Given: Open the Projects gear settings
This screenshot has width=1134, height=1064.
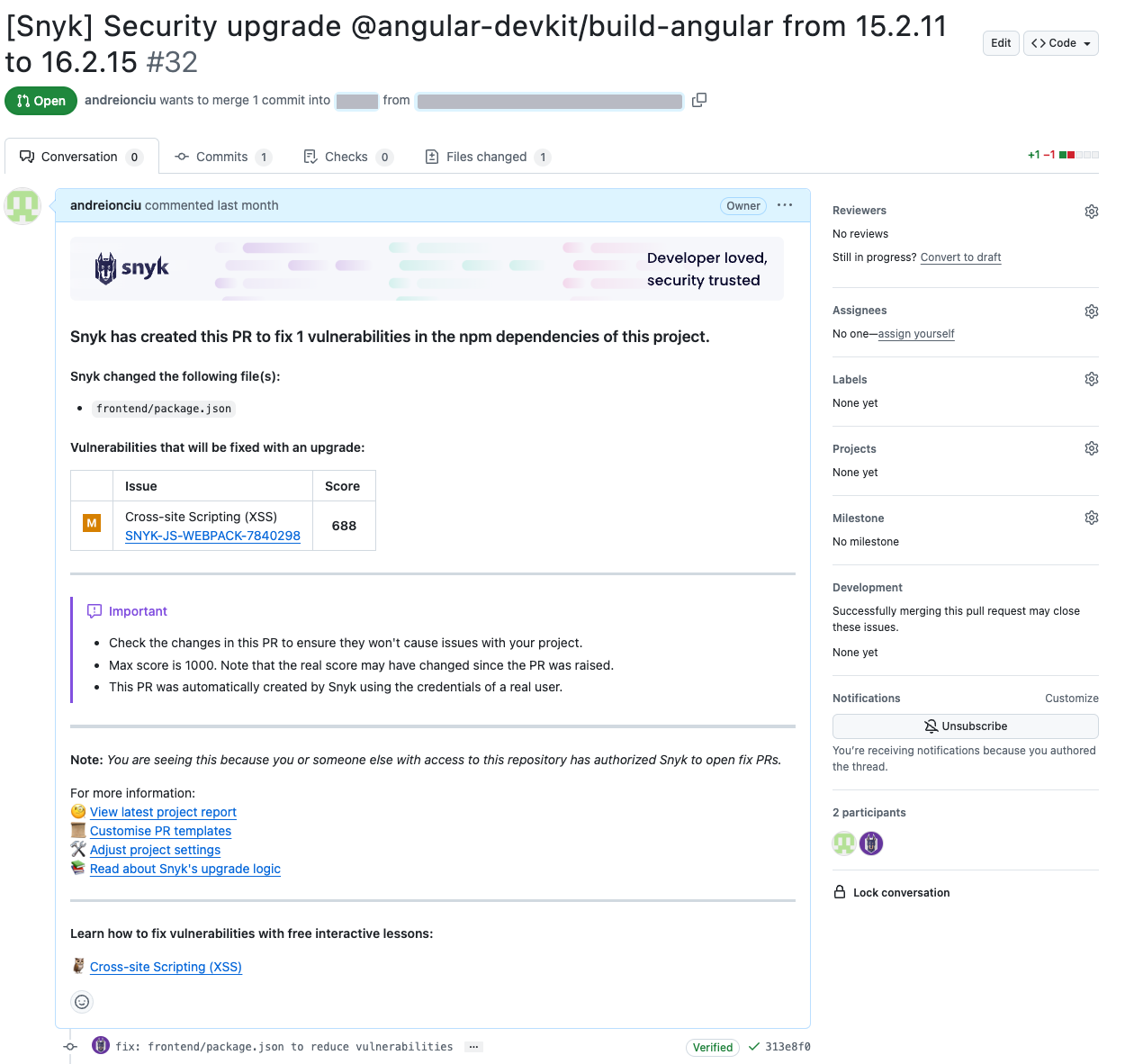Looking at the screenshot, I should (x=1091, y=448).
